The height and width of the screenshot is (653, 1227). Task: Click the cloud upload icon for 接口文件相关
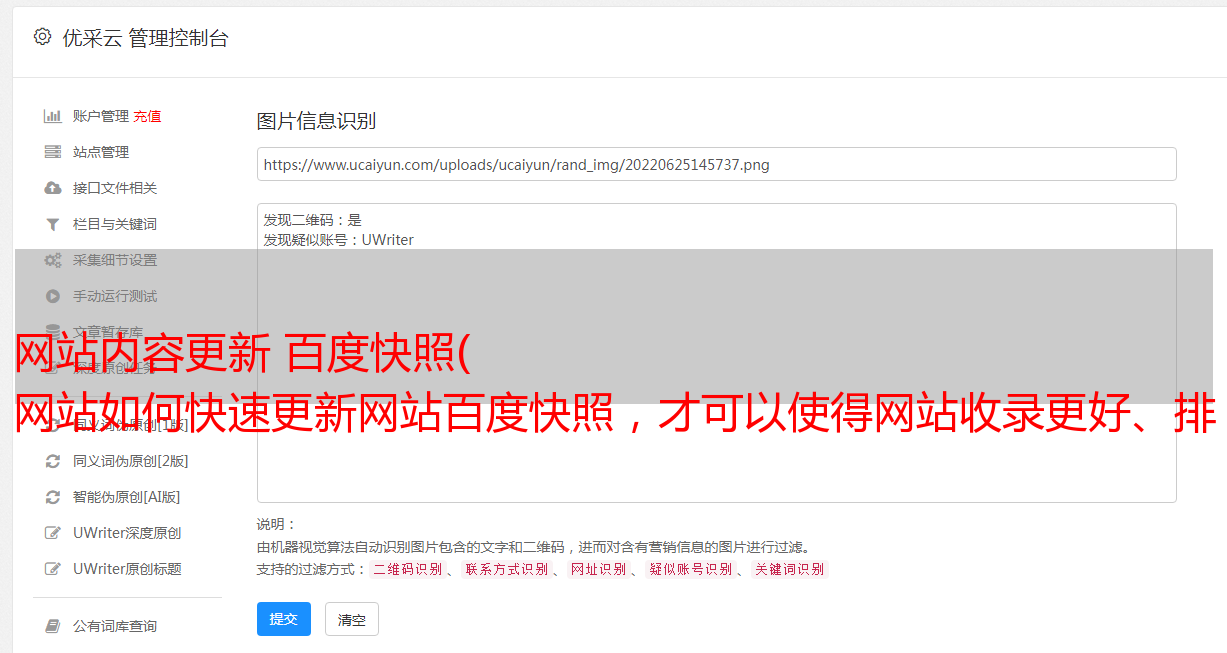click(x=53, y=188)
